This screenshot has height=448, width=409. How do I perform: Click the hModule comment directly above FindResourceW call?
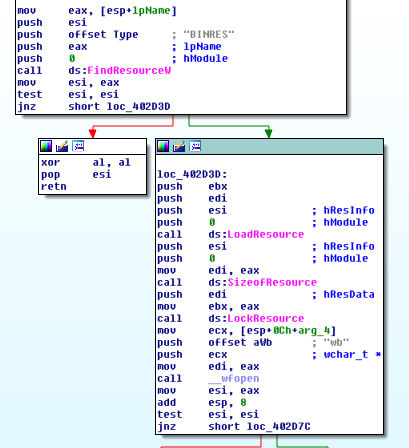click(206, 58)
